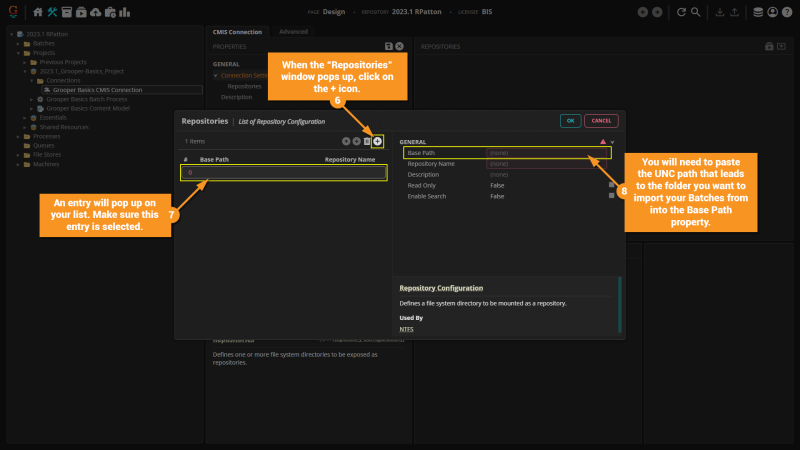Refresh the repository tree

(x=681, y=12)
